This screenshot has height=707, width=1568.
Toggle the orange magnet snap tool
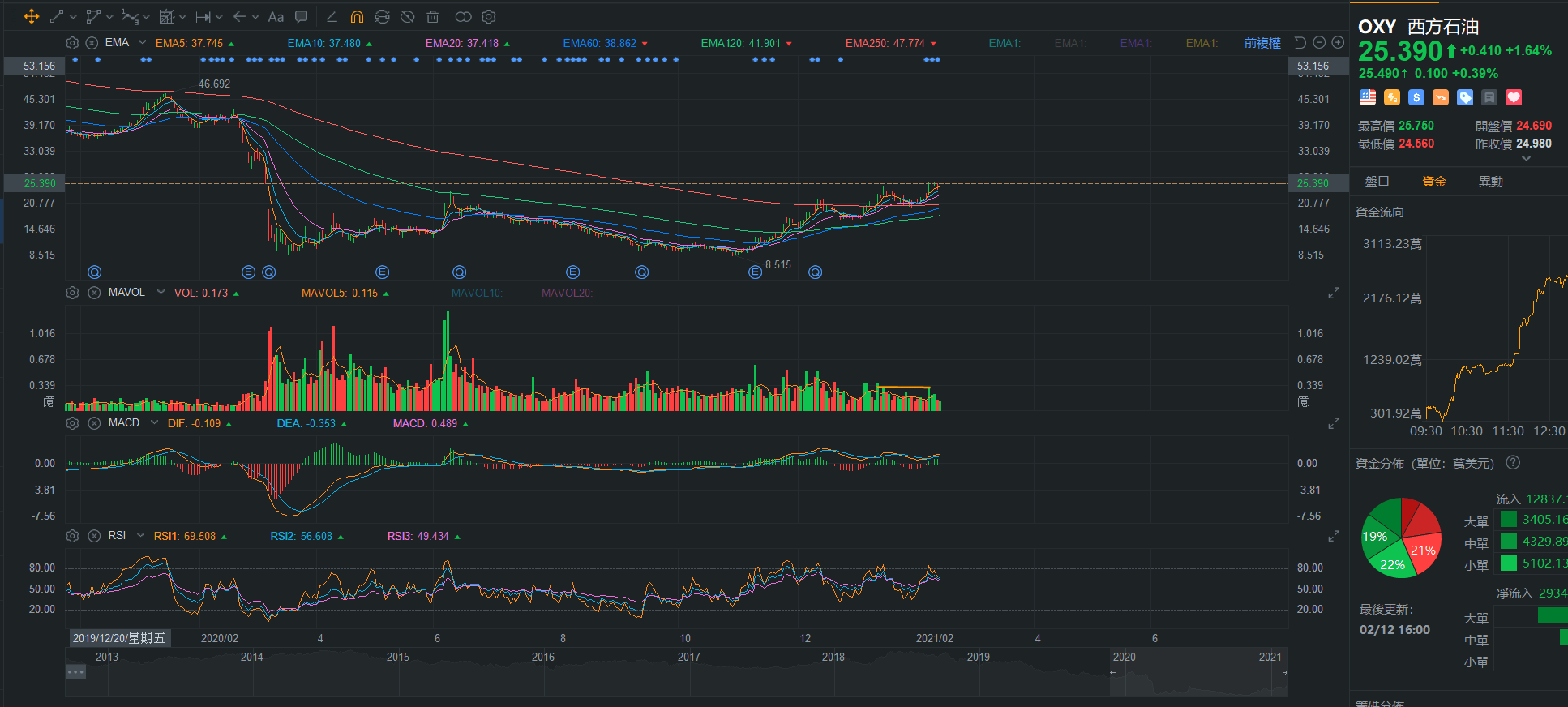pyautogui.click(x=357, y=17)
